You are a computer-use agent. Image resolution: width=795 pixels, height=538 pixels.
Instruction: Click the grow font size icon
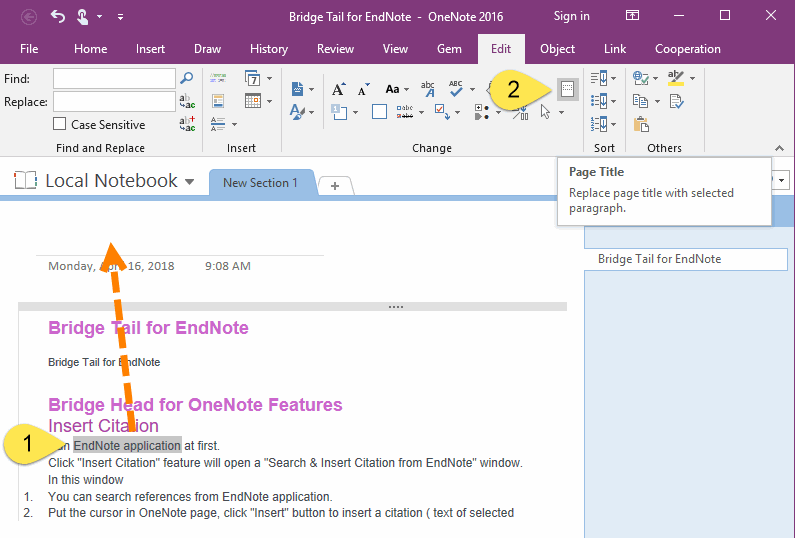(x=339, y=89)
